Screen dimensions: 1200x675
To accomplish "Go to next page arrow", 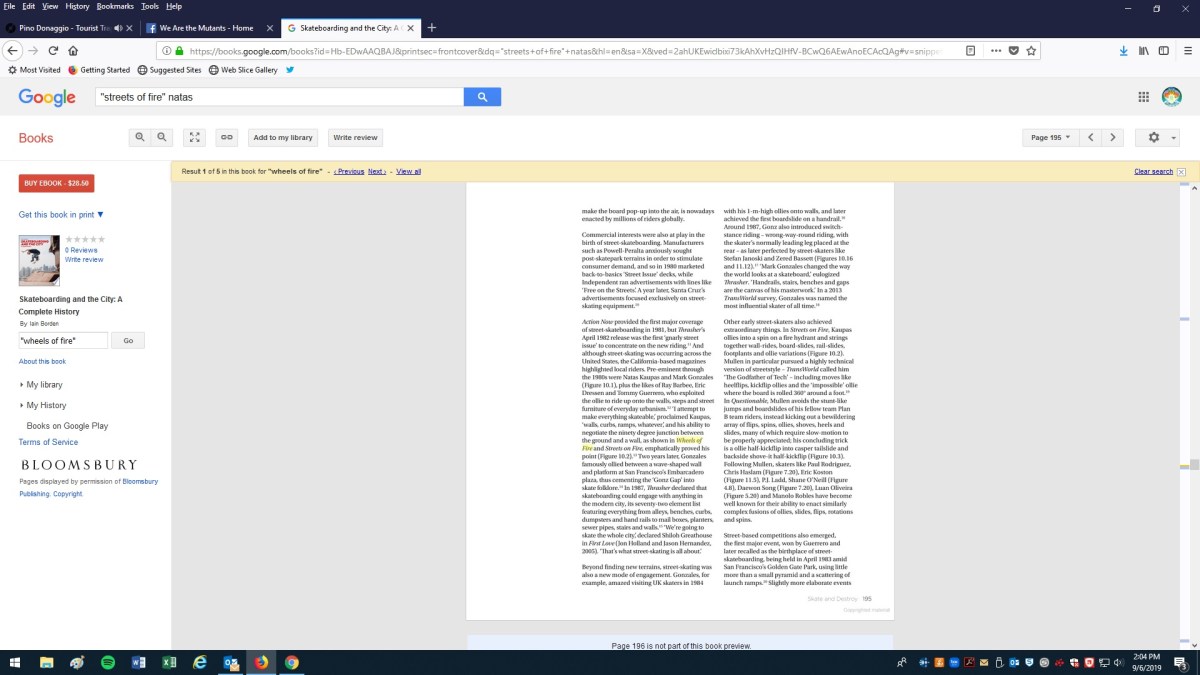I will 1113,137.
